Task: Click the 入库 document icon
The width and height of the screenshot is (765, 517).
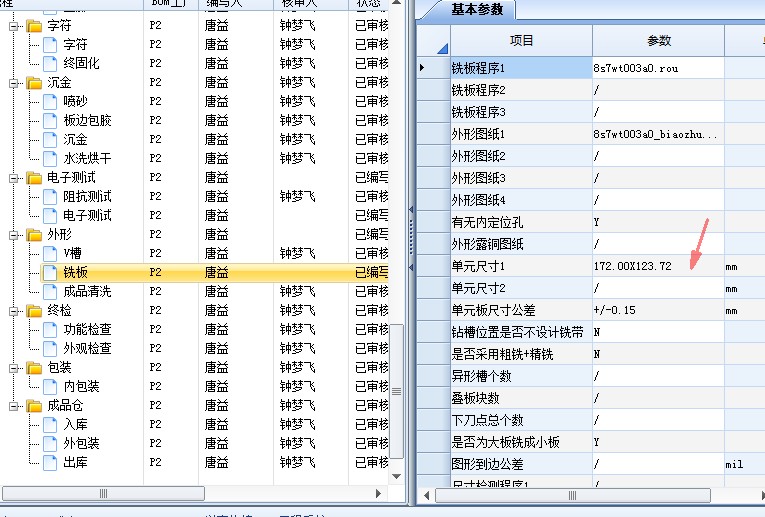Action: click(x=50, y=425)
